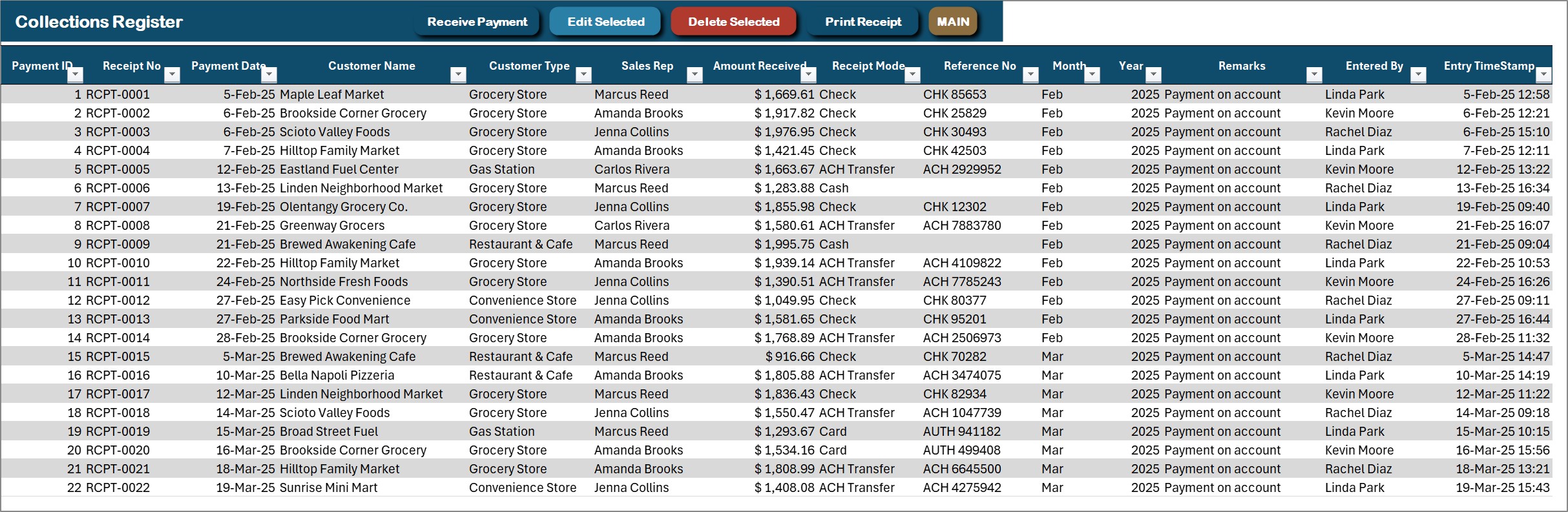This screenshot has height=512, width=1568.
Task: Open the Receipt No filter dropdown
Action: [172, 75]
